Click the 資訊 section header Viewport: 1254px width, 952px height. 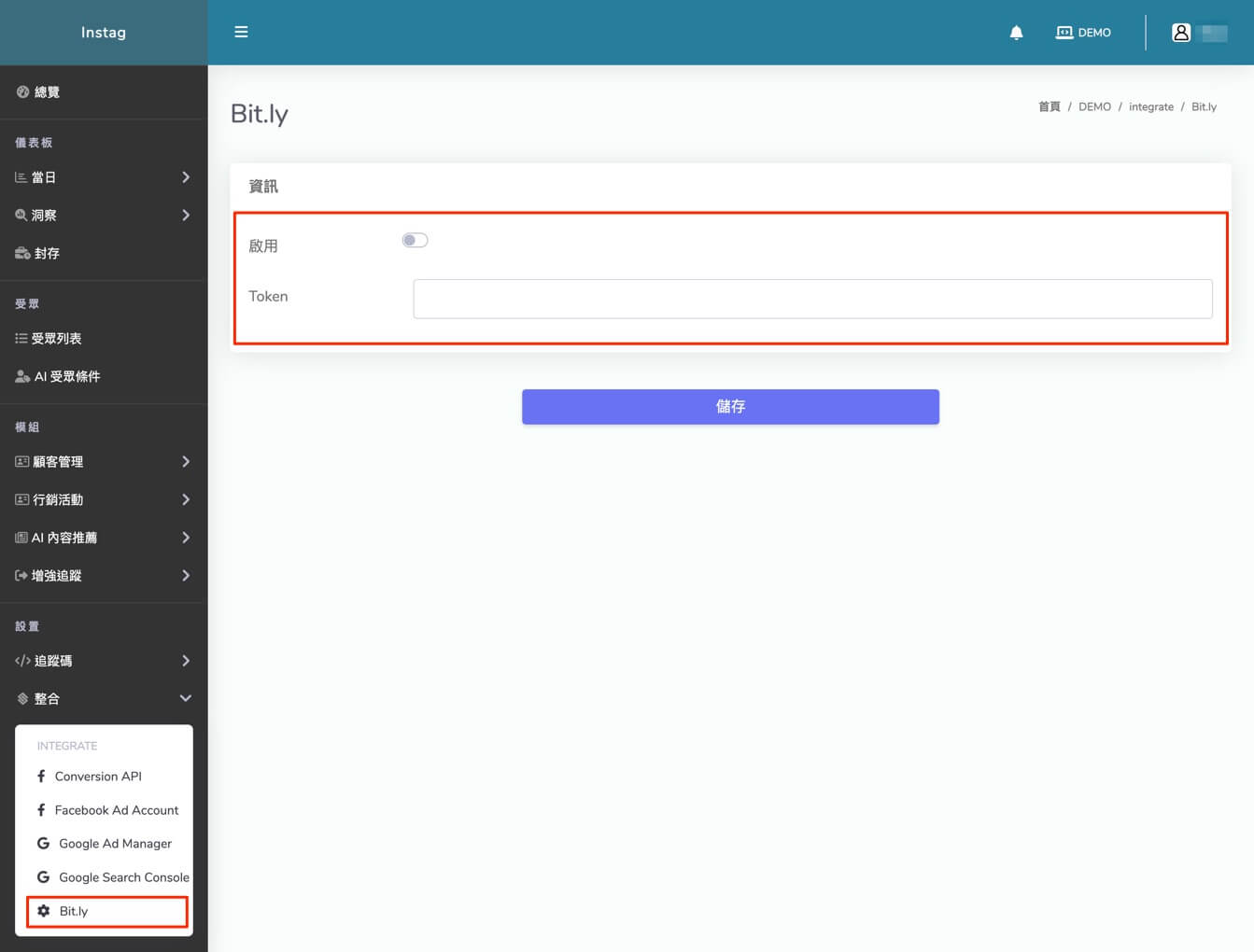(263, 187)
